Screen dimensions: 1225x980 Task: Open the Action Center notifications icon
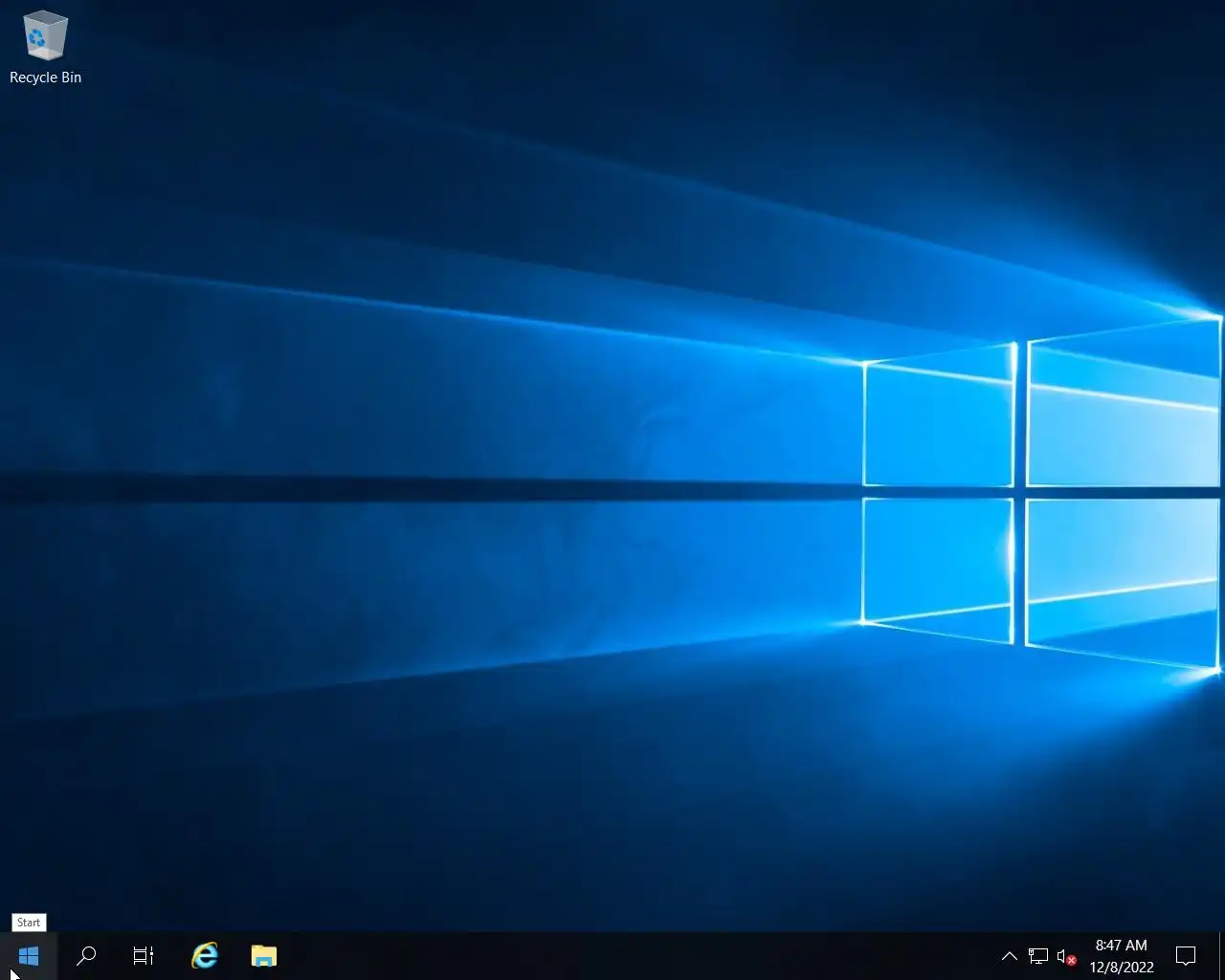[1186, 955]
